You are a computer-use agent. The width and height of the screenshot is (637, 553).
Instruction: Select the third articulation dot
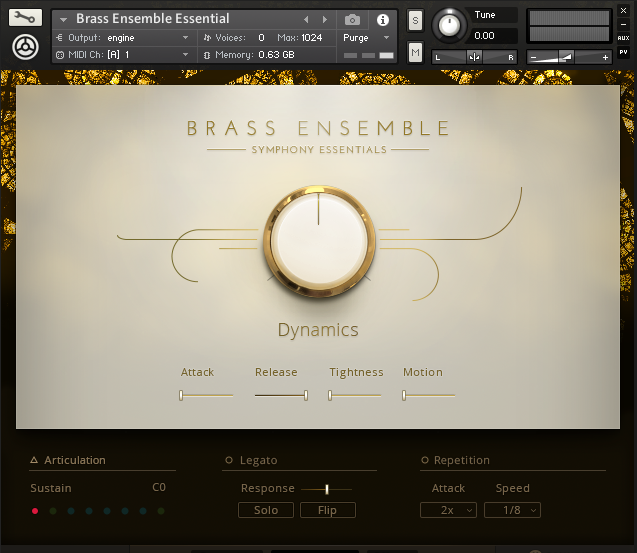(x=71, y=511)
